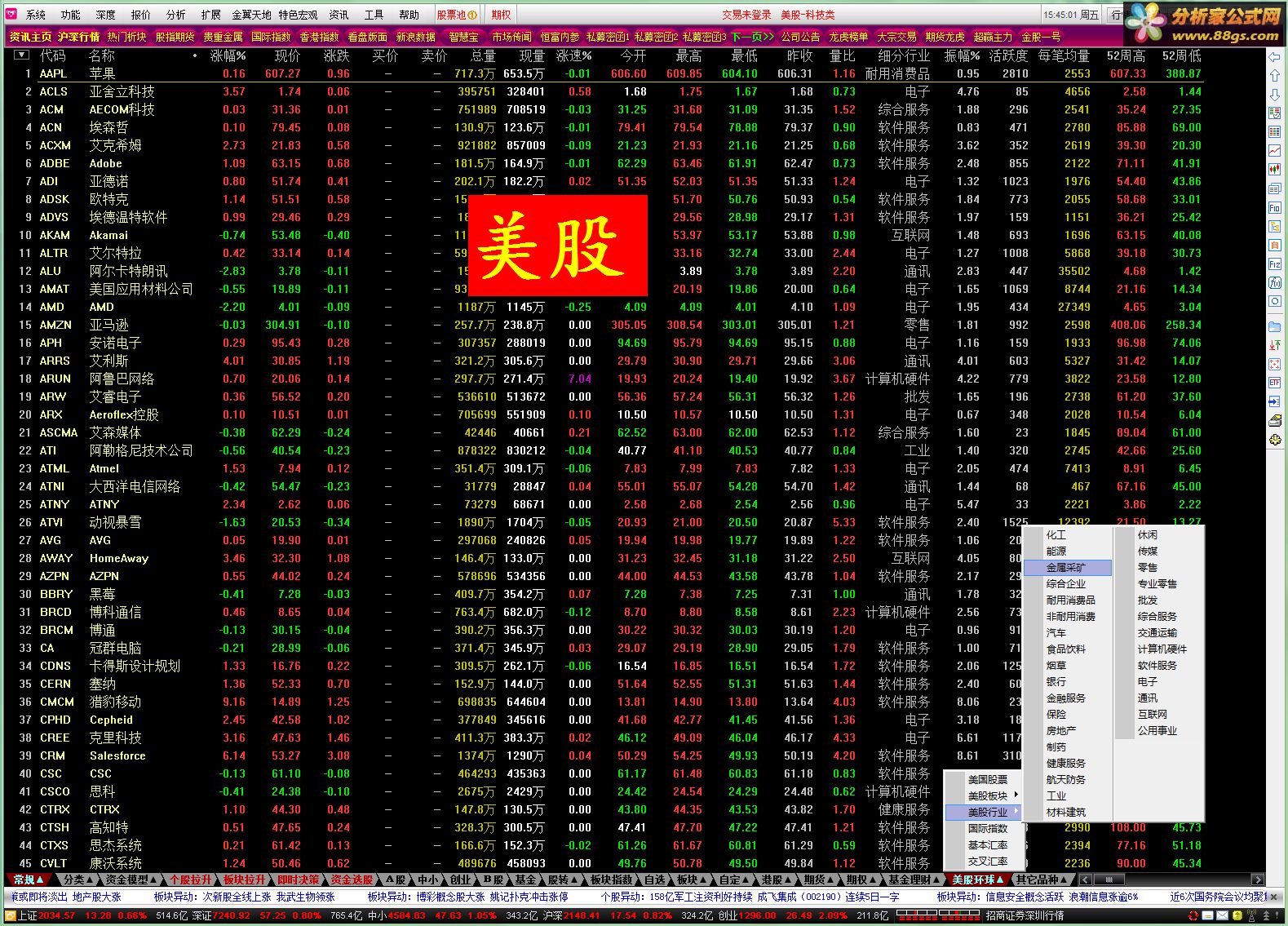
Task: Expand the 分类 bottom tab menu
Action: click(x=78, y=879)
